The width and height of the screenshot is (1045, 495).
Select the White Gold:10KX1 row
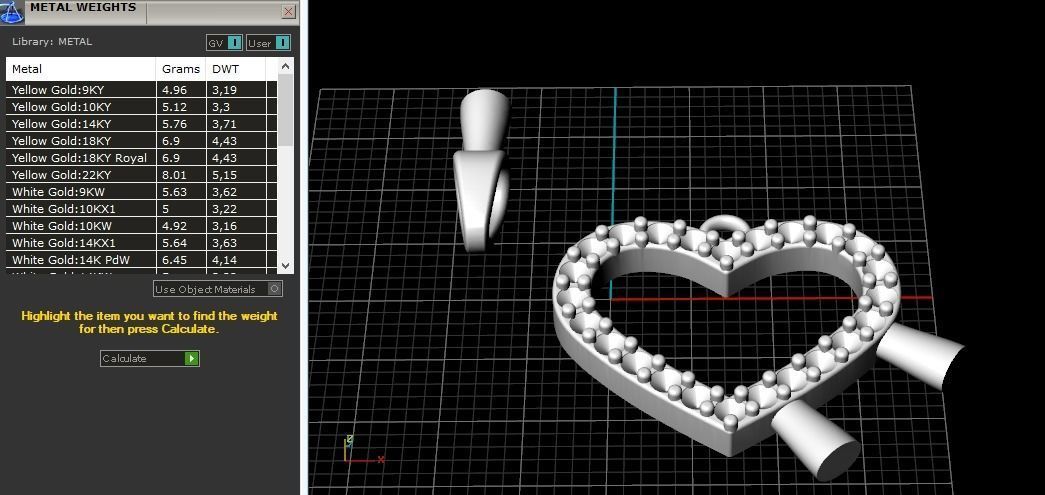click(x=142, y=209)
